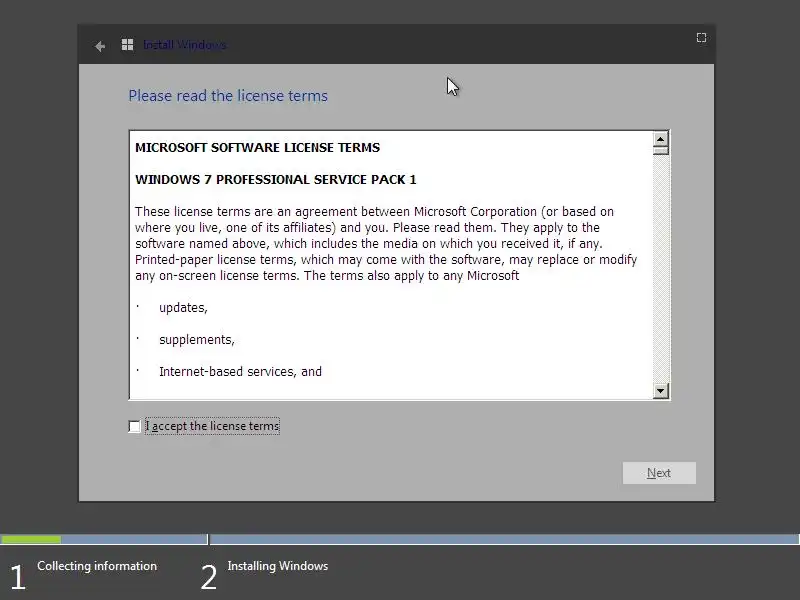Click the 'supplements,' bullet item
The image size is (800, 600).
(197, 340)
